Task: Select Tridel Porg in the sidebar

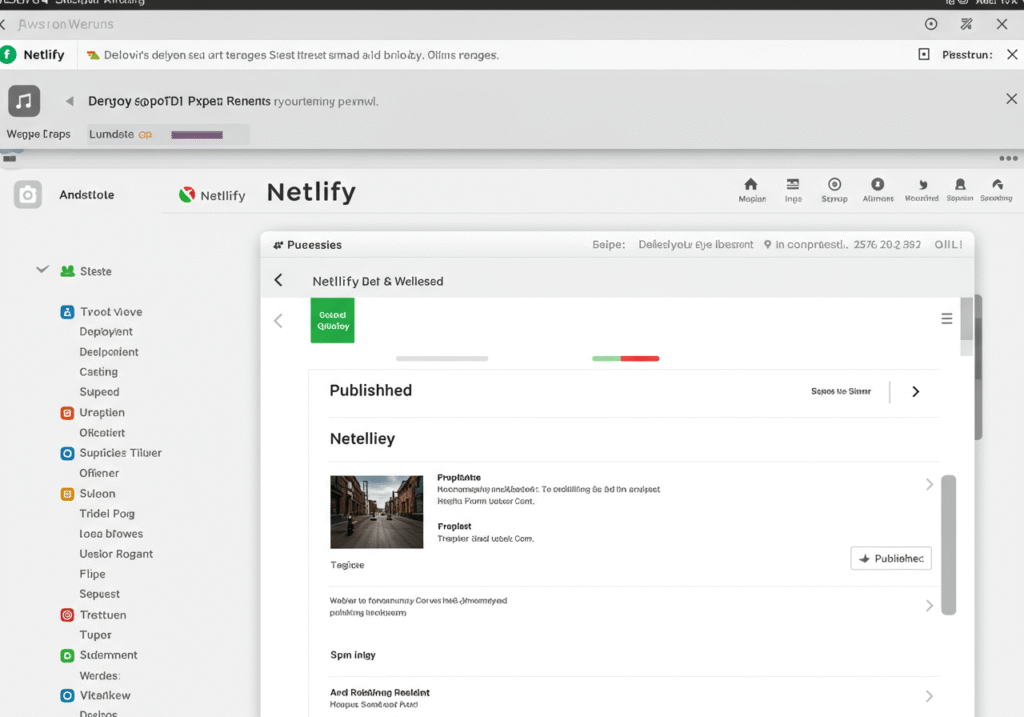Action: tap(107, 513)
